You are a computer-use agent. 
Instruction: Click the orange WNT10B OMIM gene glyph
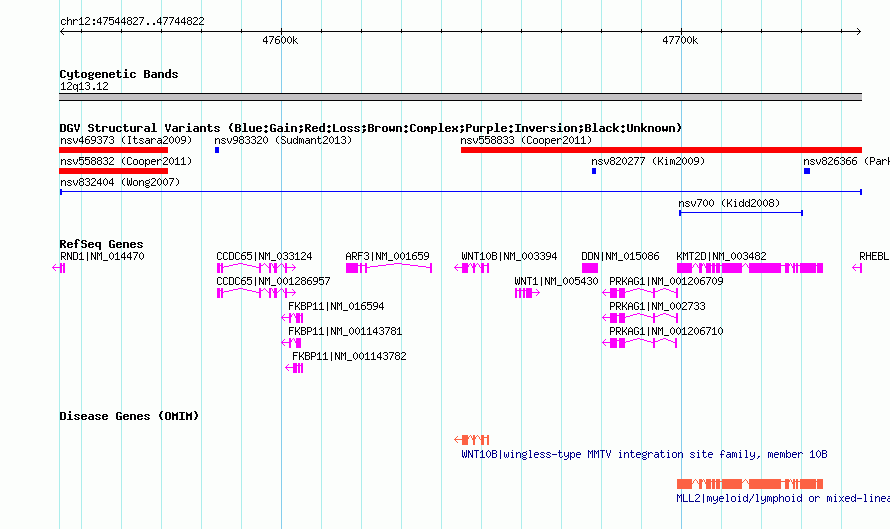pyautogui.click(x=472, y=440)
